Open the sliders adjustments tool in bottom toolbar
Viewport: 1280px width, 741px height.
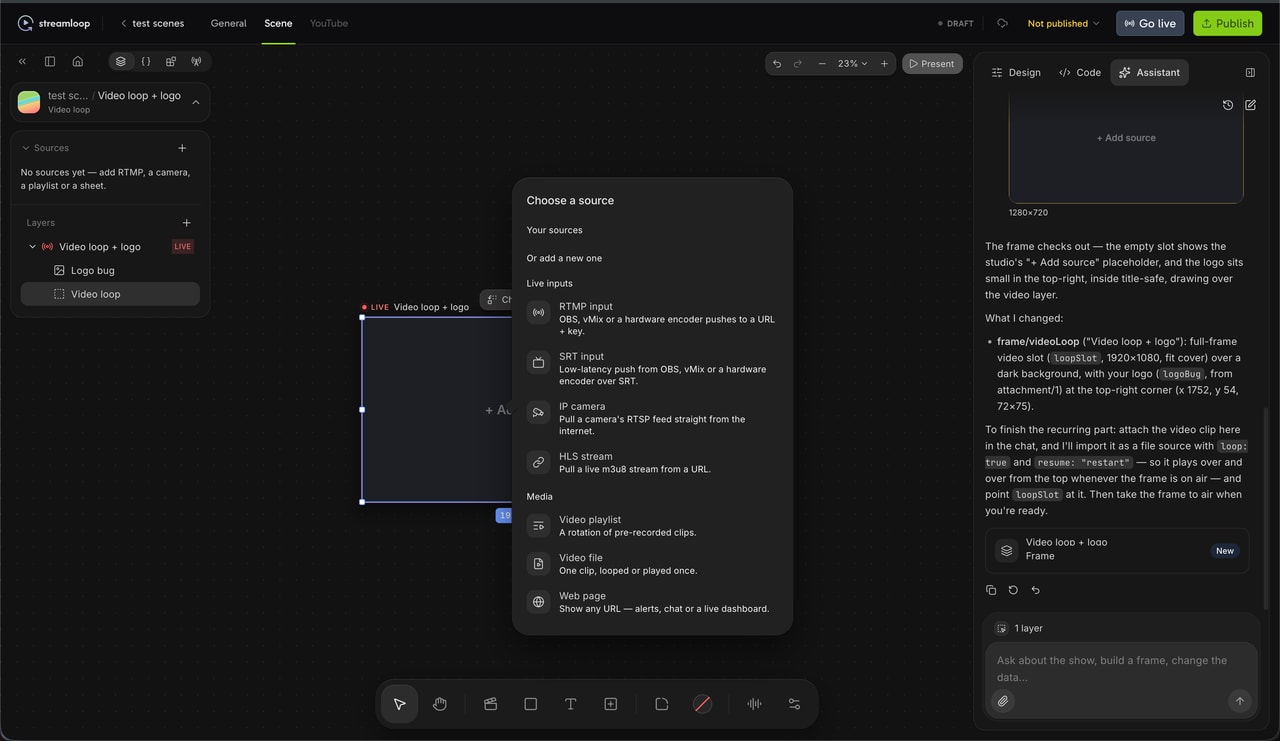pyautogui.click(x=794, y=704)
